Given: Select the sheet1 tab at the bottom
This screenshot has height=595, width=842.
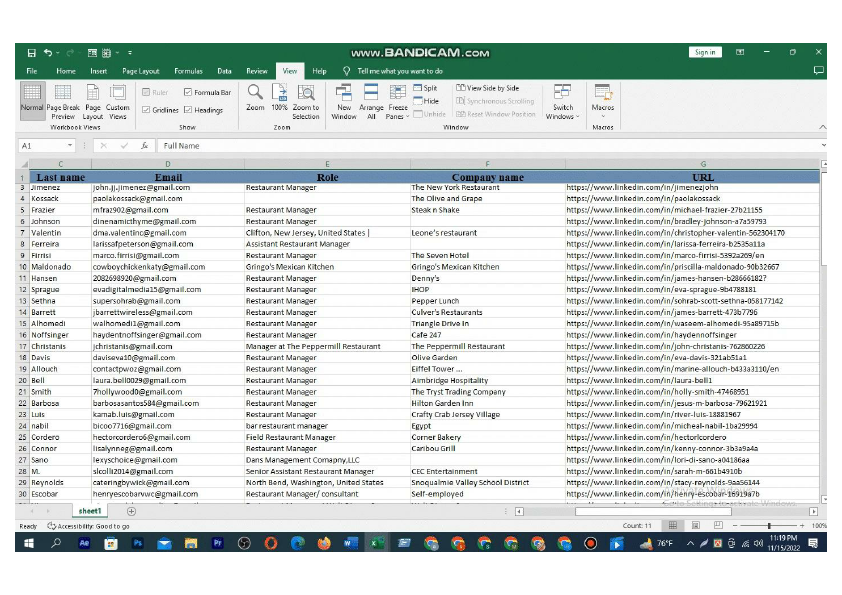Looking at the screenshot, I should 89,511.
